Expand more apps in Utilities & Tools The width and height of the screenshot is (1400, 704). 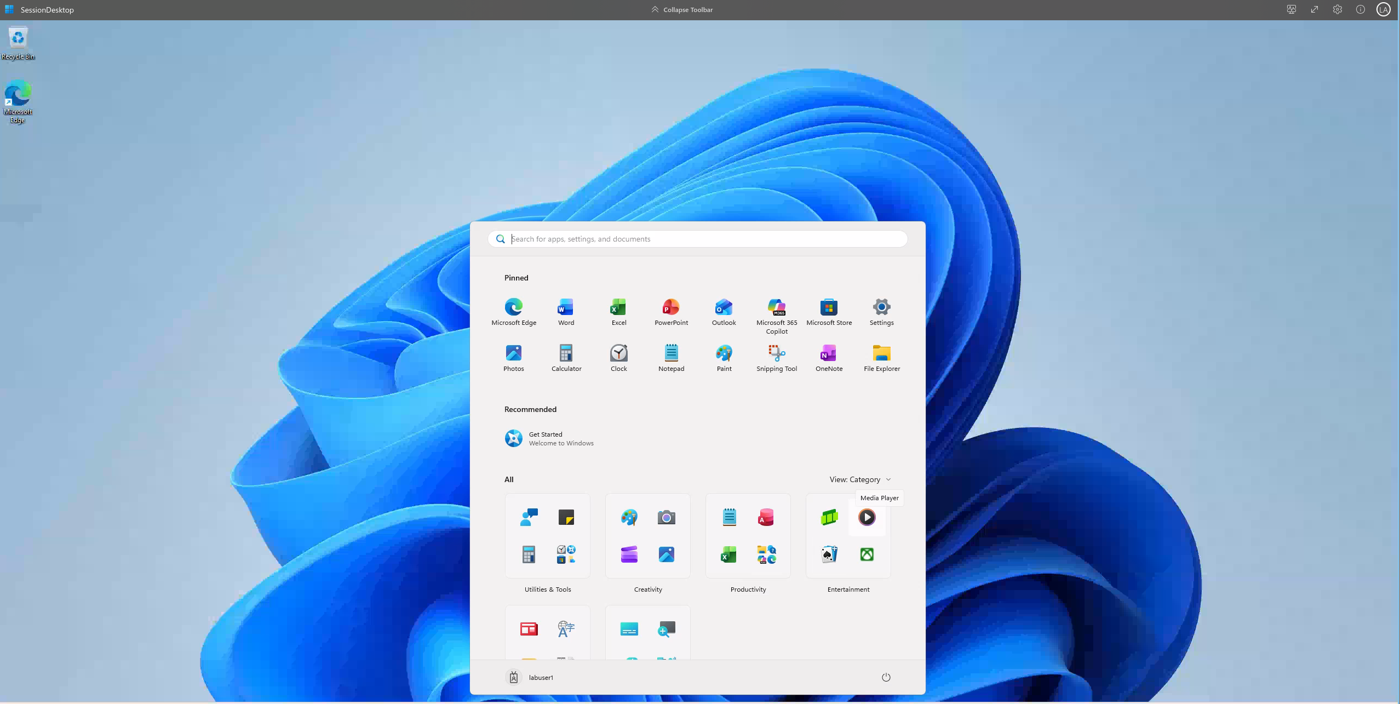(566, 555)
